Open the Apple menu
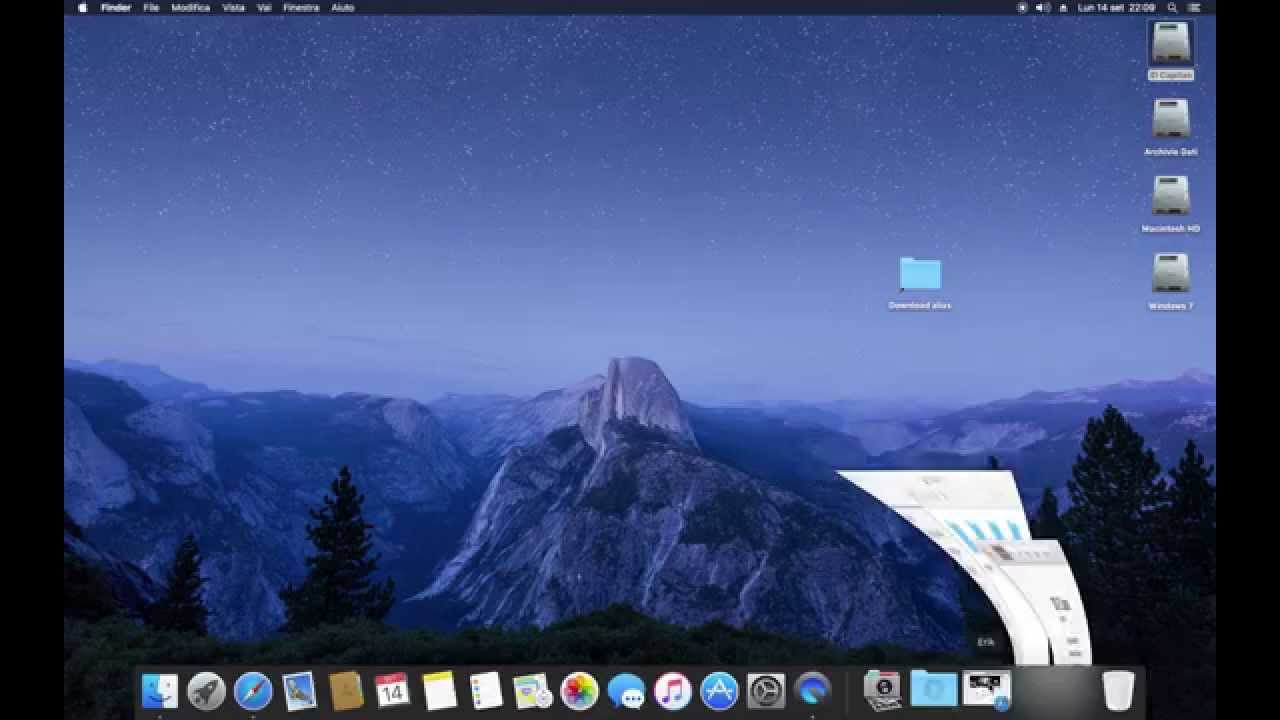Viewport: 1280px width, 720px height. (82, 7)
